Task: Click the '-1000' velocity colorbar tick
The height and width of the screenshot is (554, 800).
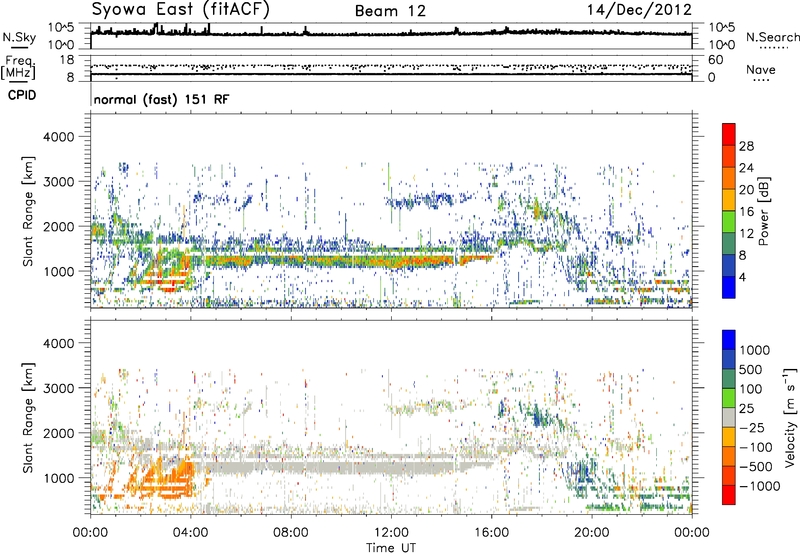Action: [760, 486]
